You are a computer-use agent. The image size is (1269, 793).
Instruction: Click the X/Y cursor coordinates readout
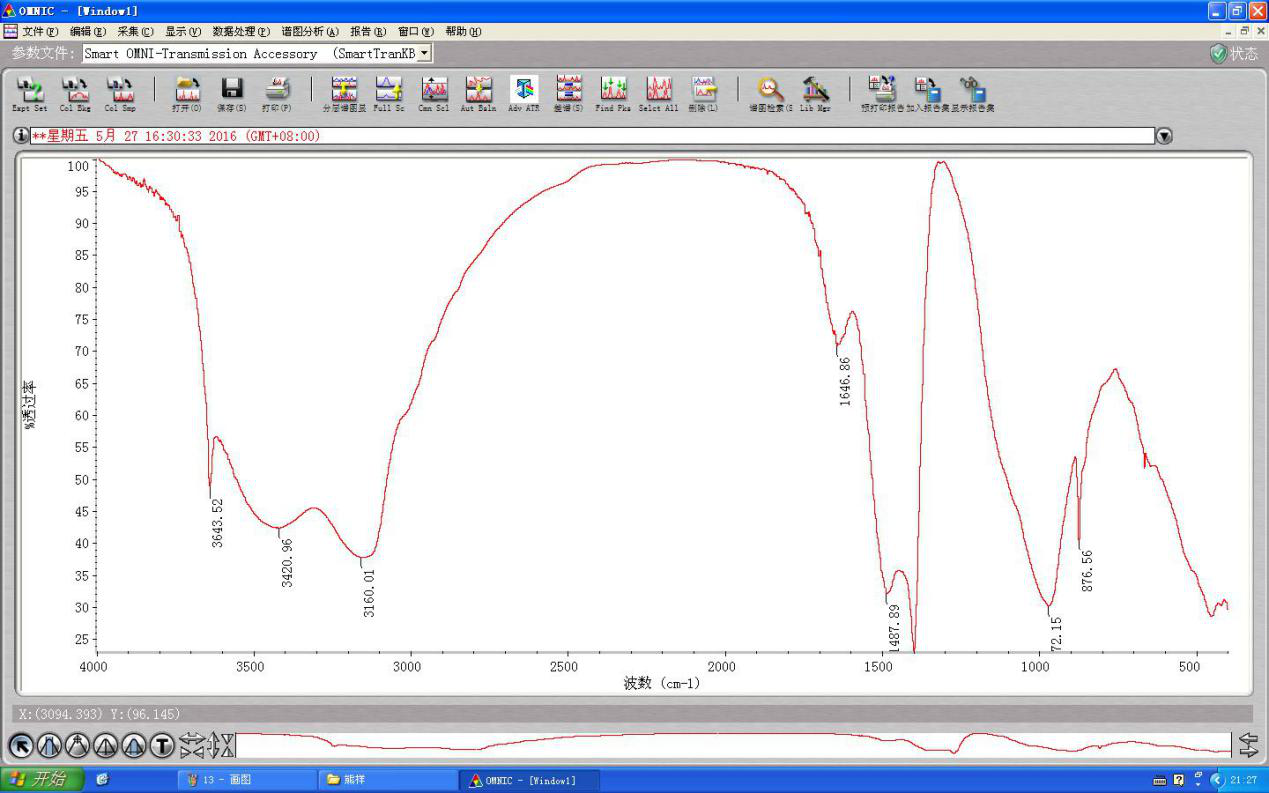tap(100, 714)
